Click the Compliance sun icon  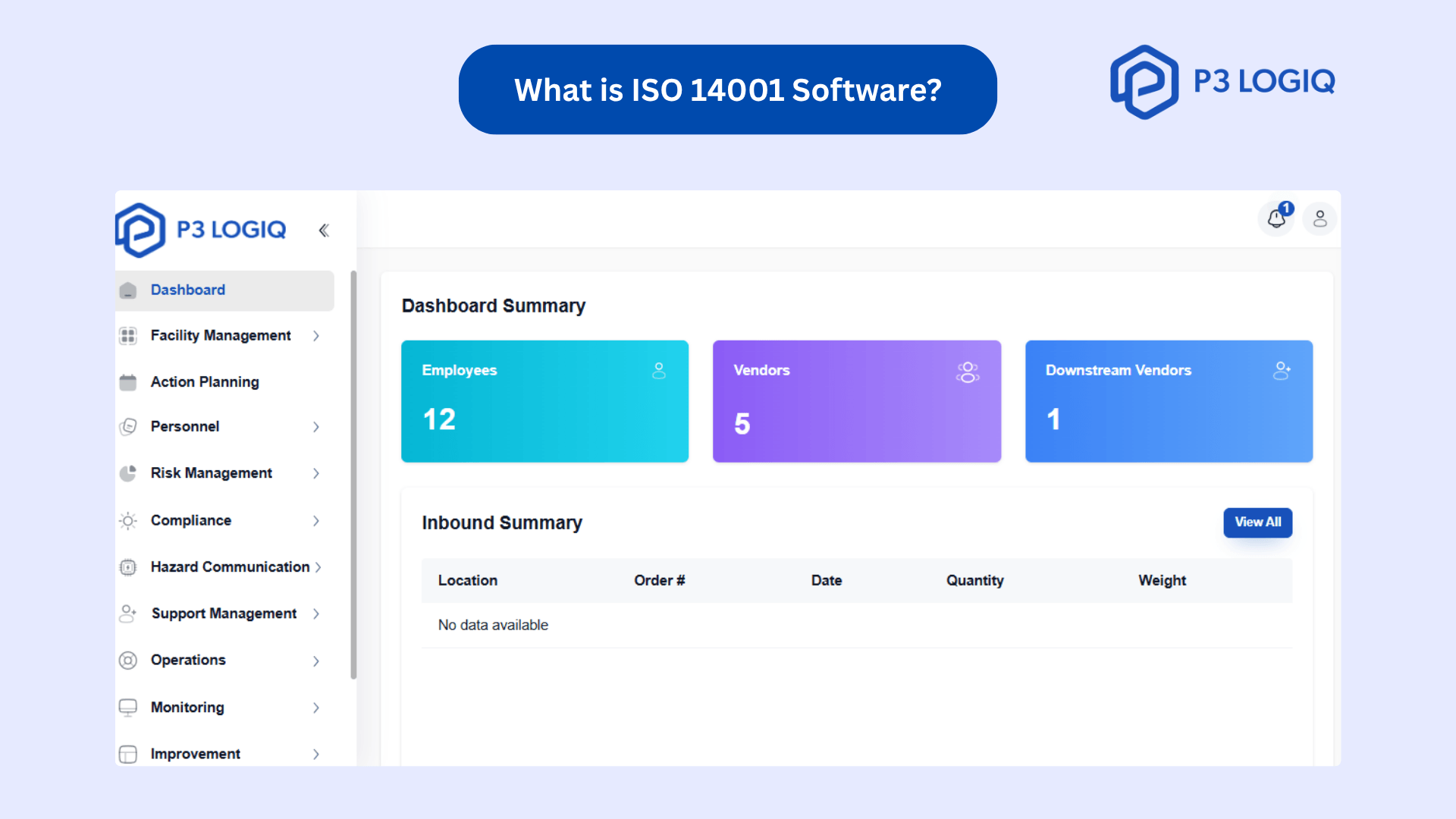click(128, 521)
